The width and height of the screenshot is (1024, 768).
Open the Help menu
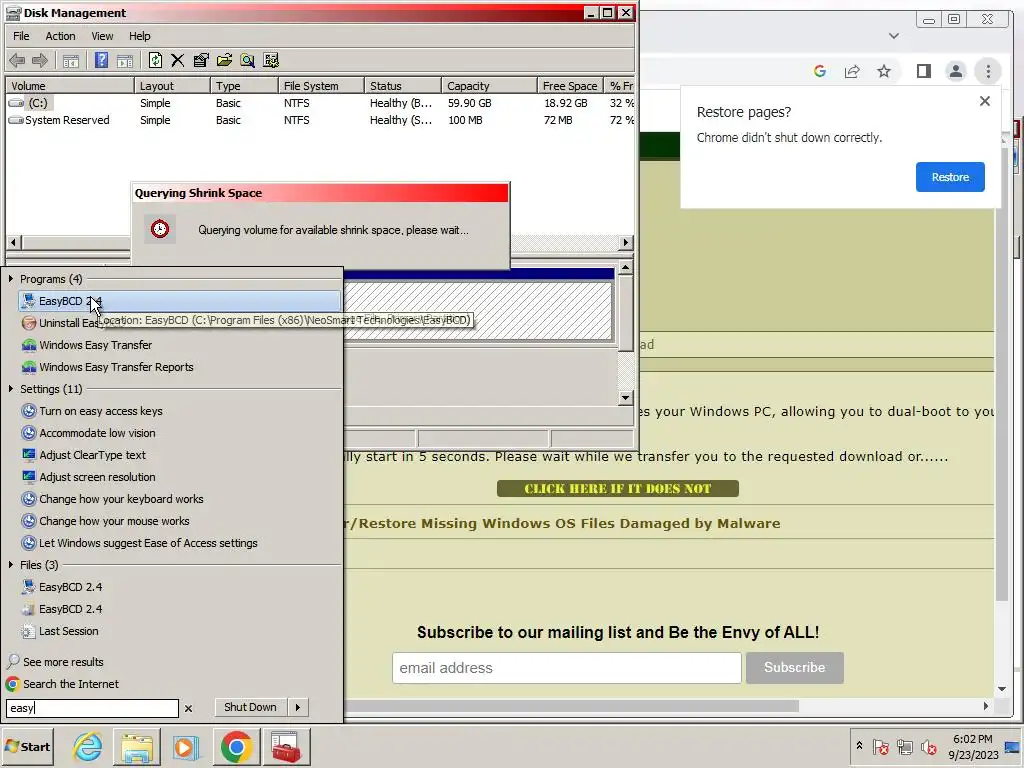click(x=140, y=36)
